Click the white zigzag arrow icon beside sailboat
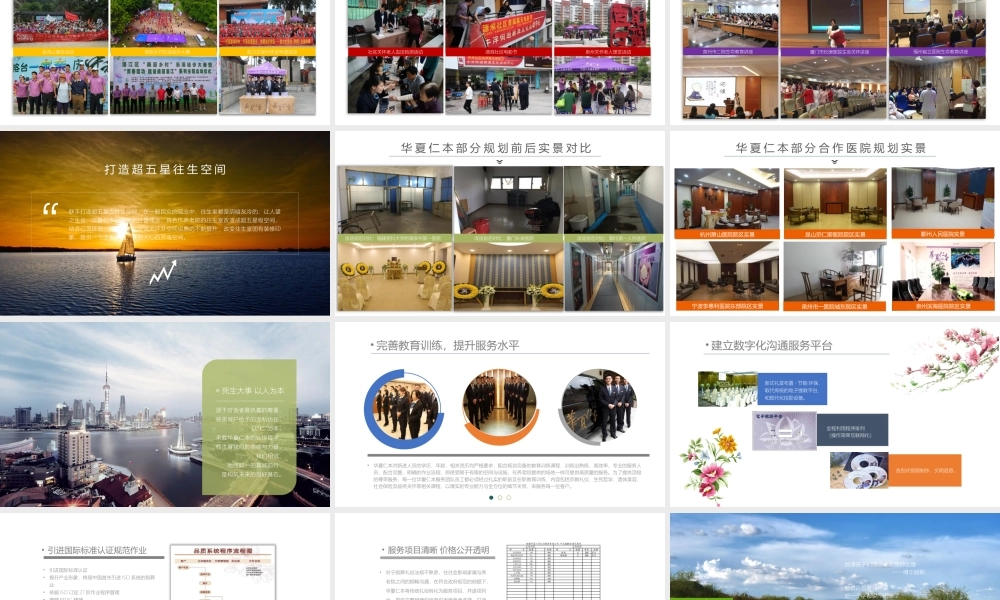Image resolution: width=1000 pixels, height=600 pixels. (163, 272)
